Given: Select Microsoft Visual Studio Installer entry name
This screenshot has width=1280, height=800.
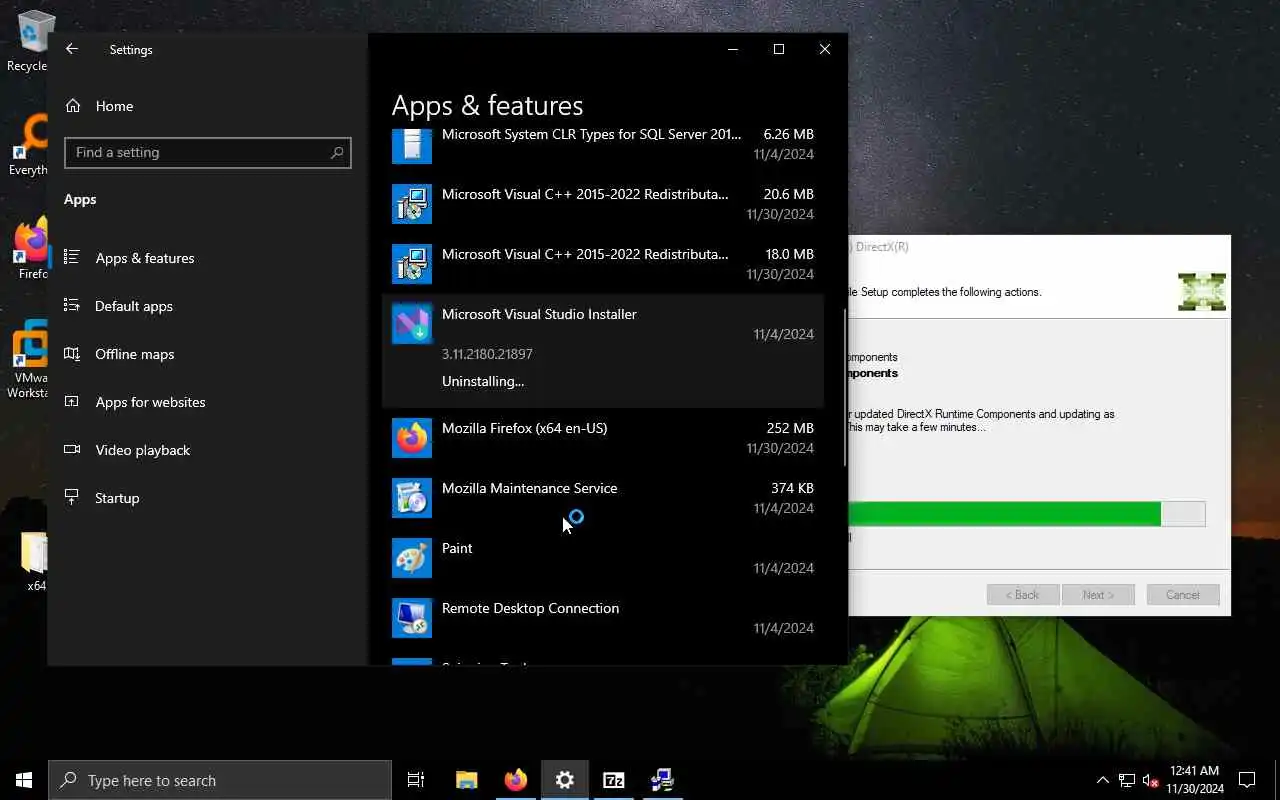Looking at the screenshot, I should pyautogui.click(x=539, y=314).
